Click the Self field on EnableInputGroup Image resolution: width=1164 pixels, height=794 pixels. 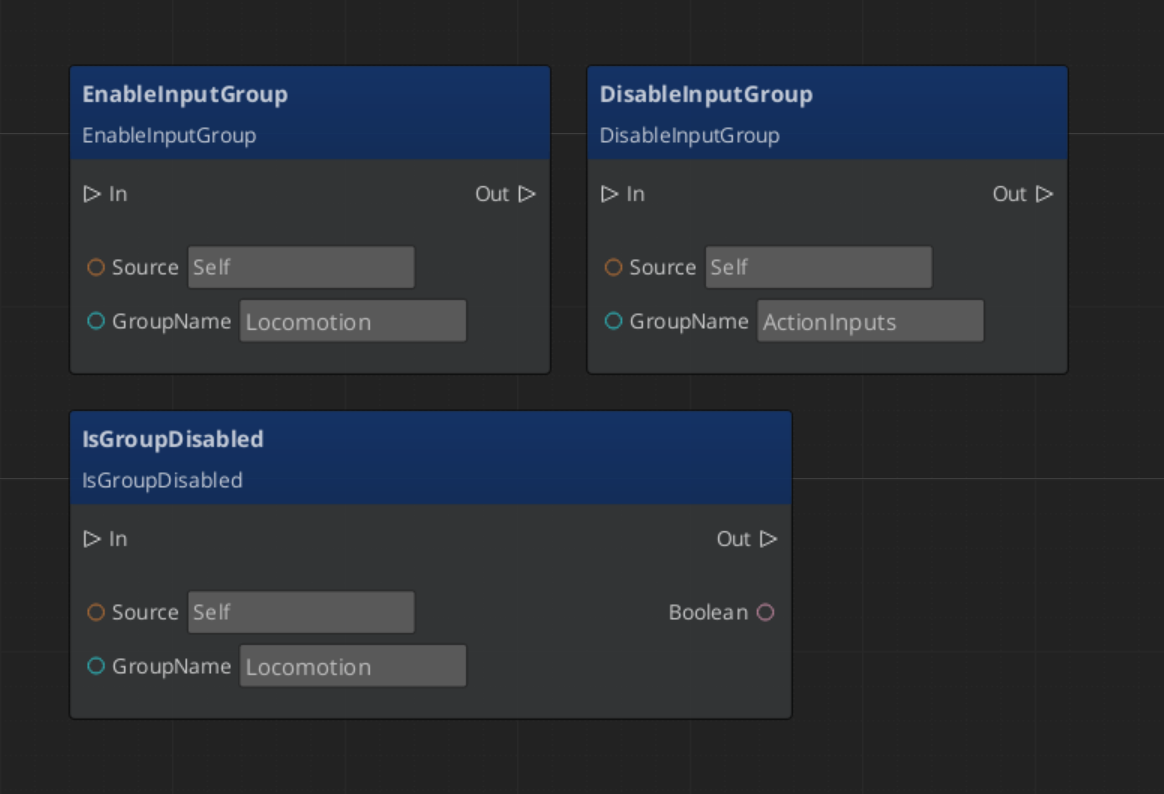(x=300, y=267)
